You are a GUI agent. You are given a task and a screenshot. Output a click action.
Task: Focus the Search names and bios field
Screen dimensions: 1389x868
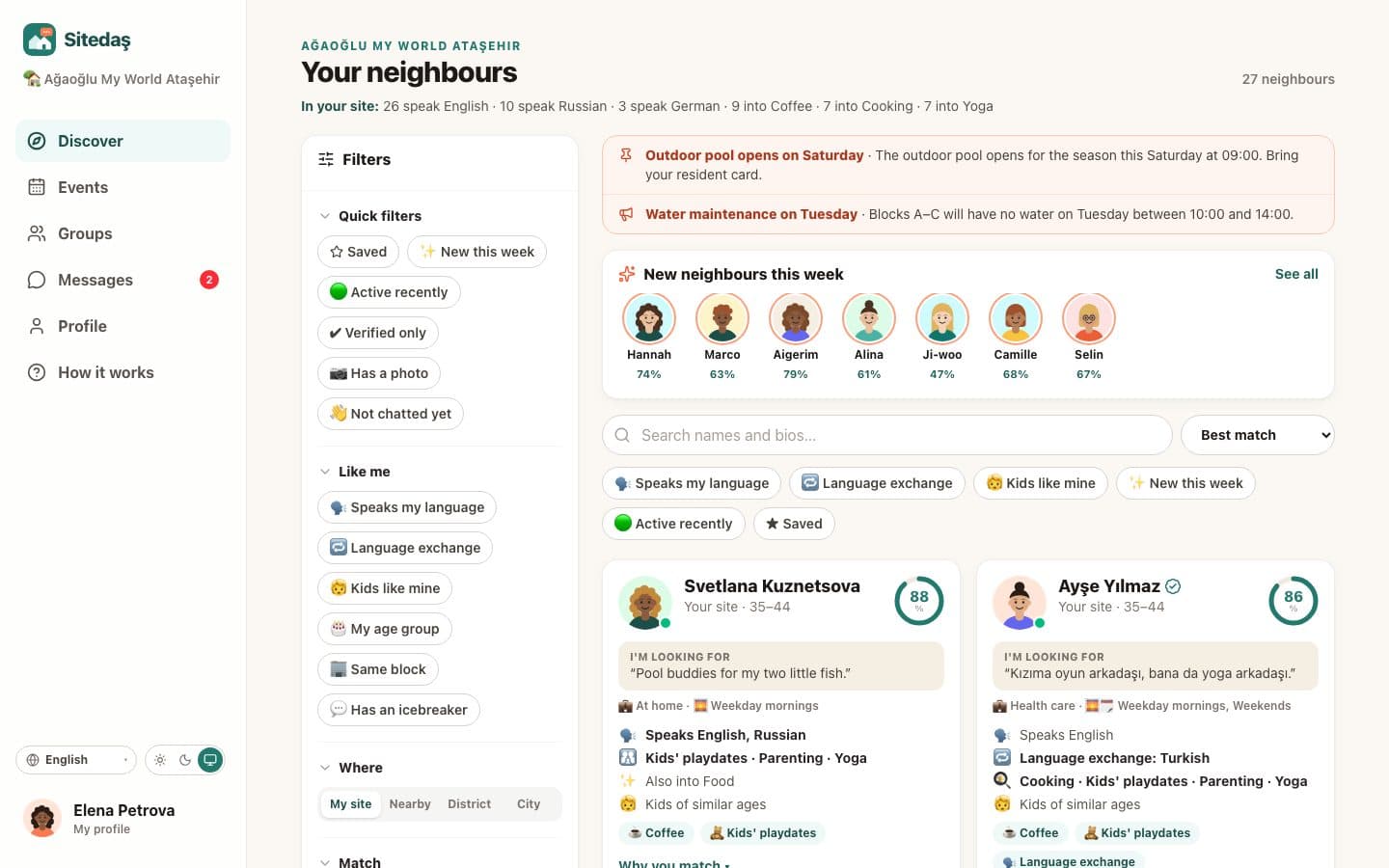(x=886, y=435)
